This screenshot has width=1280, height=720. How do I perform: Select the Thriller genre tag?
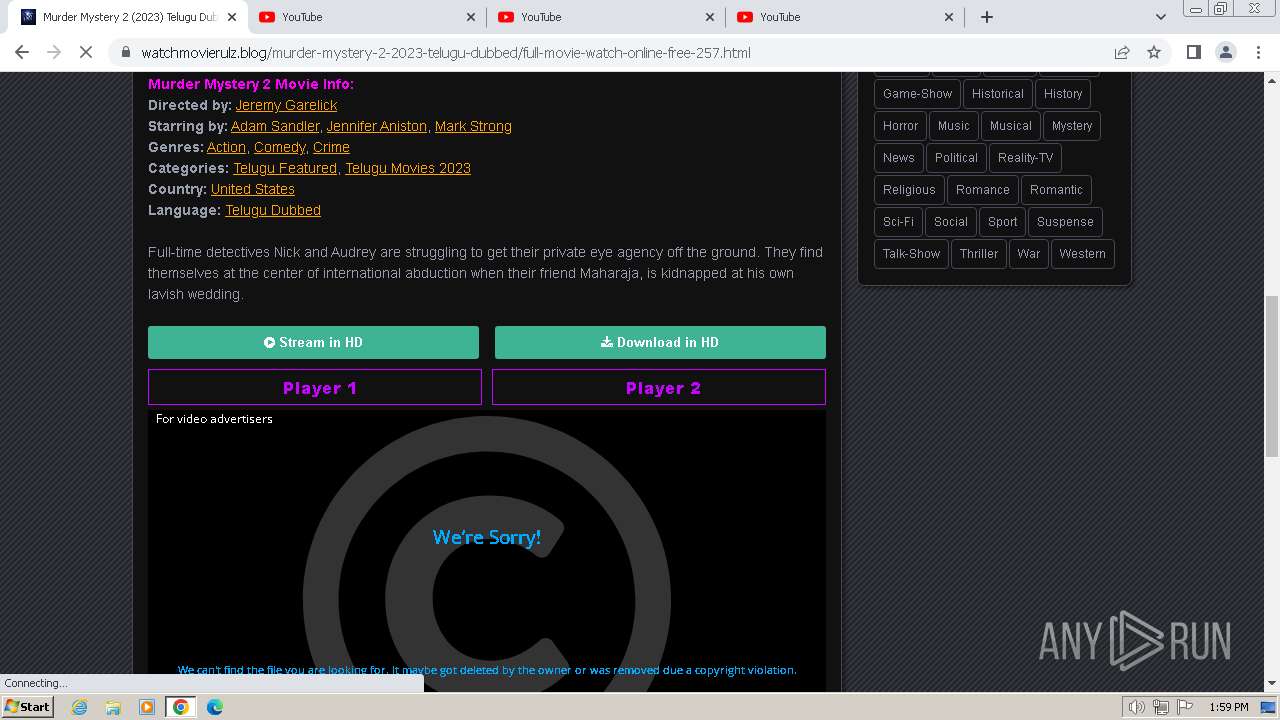pos(979,254)
